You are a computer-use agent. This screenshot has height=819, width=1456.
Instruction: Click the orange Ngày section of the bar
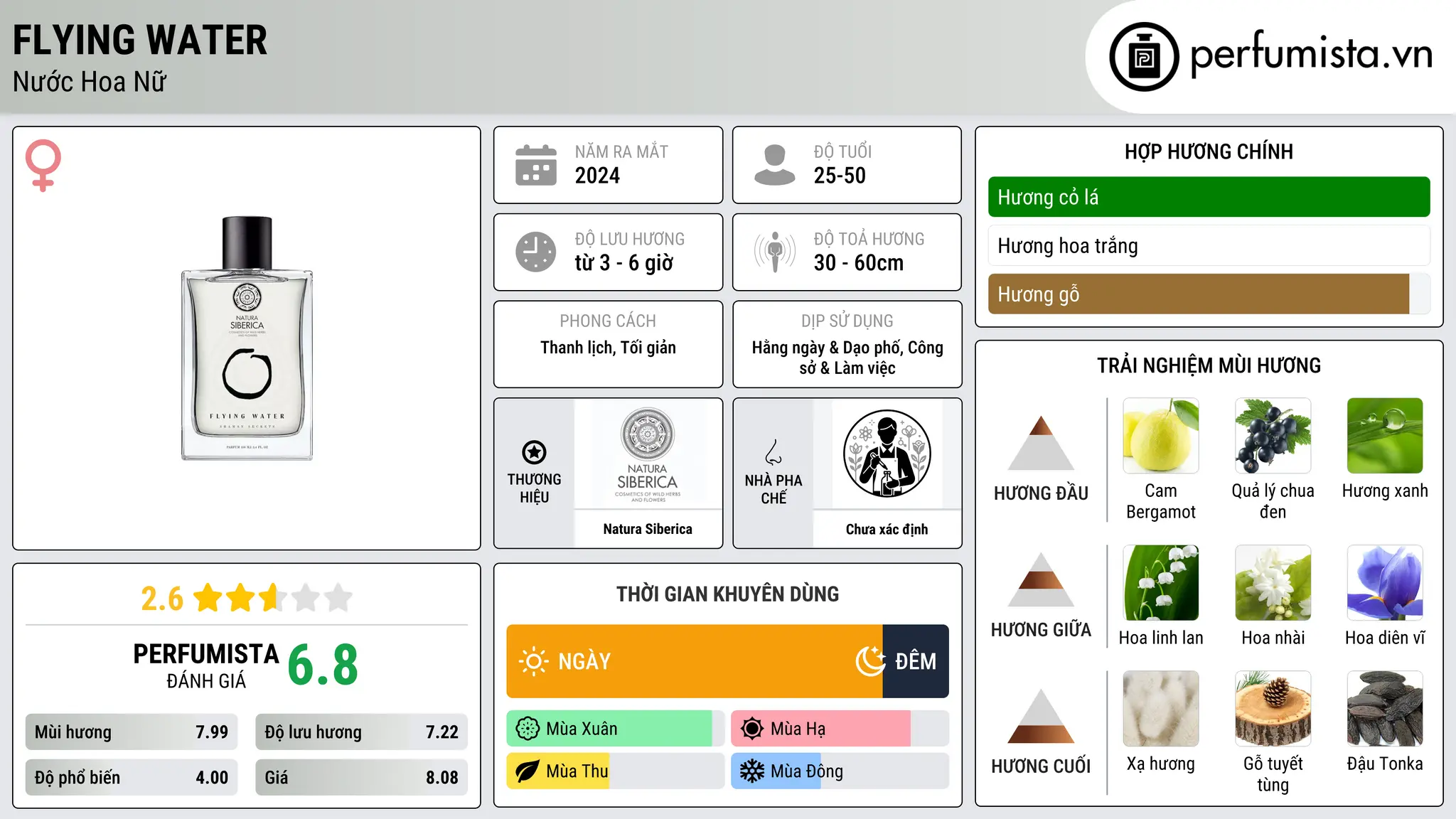click(695, 661)
